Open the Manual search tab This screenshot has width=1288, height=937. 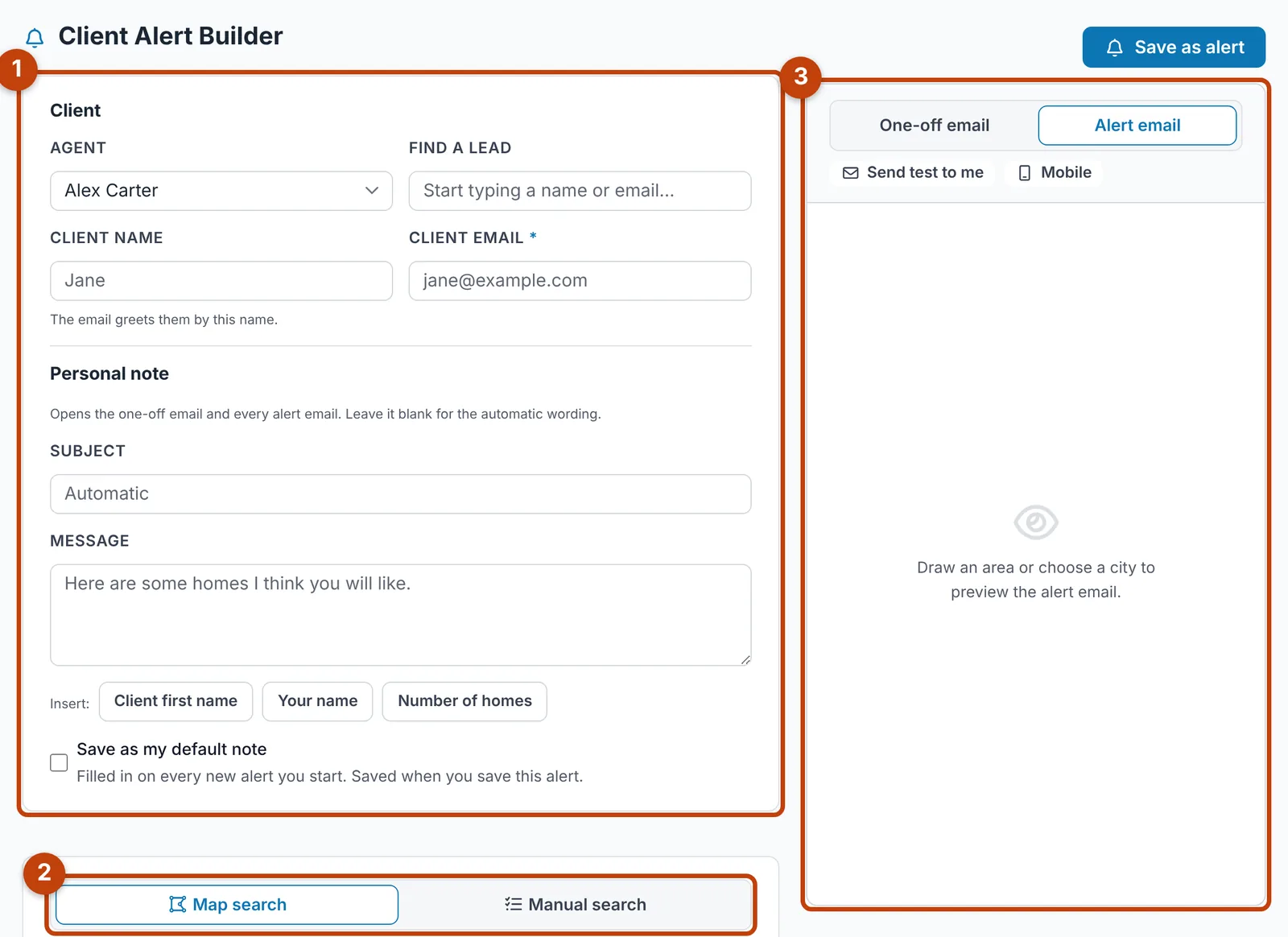click(576, 905)
